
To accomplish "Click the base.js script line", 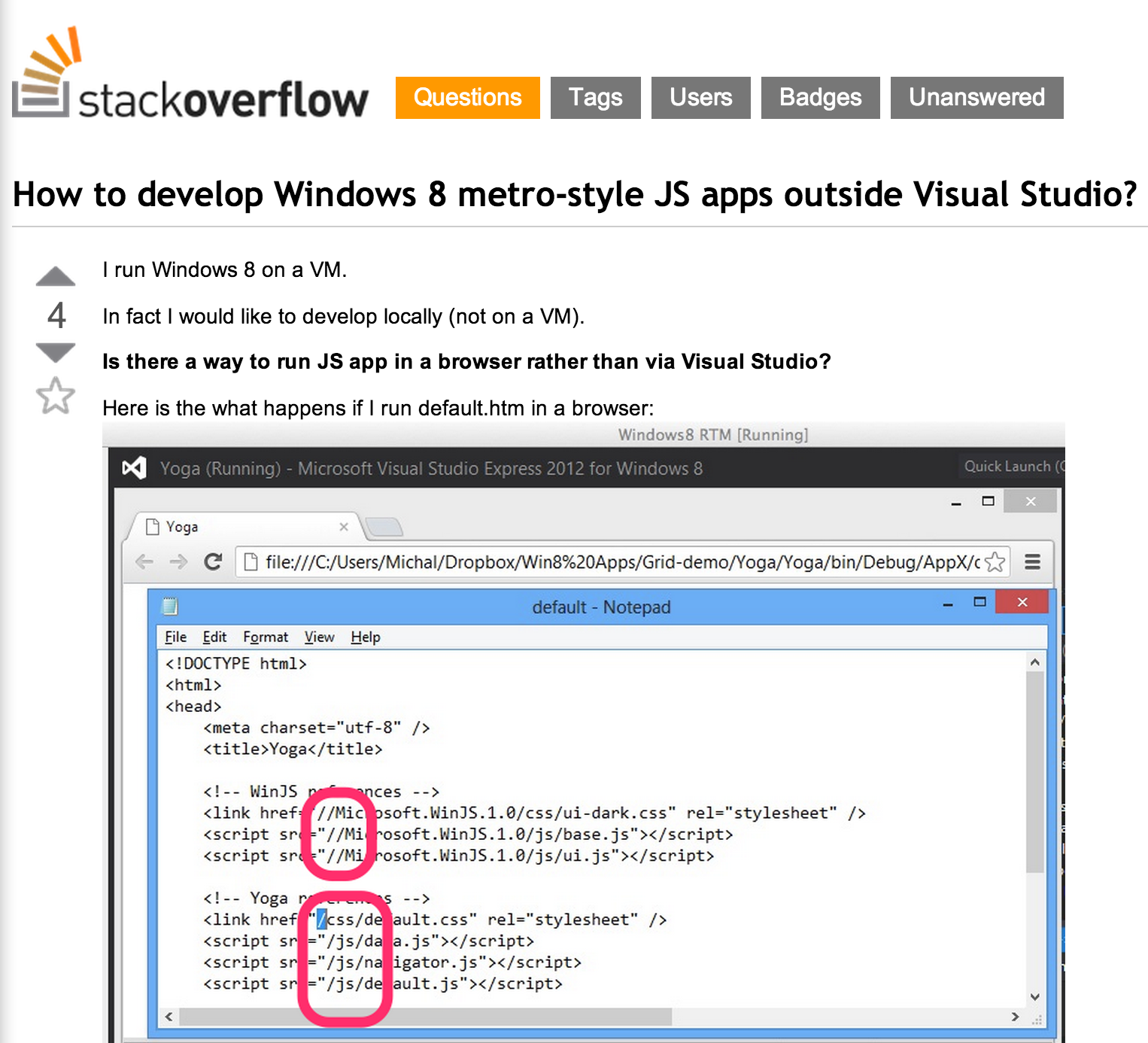I will point(468,835).
